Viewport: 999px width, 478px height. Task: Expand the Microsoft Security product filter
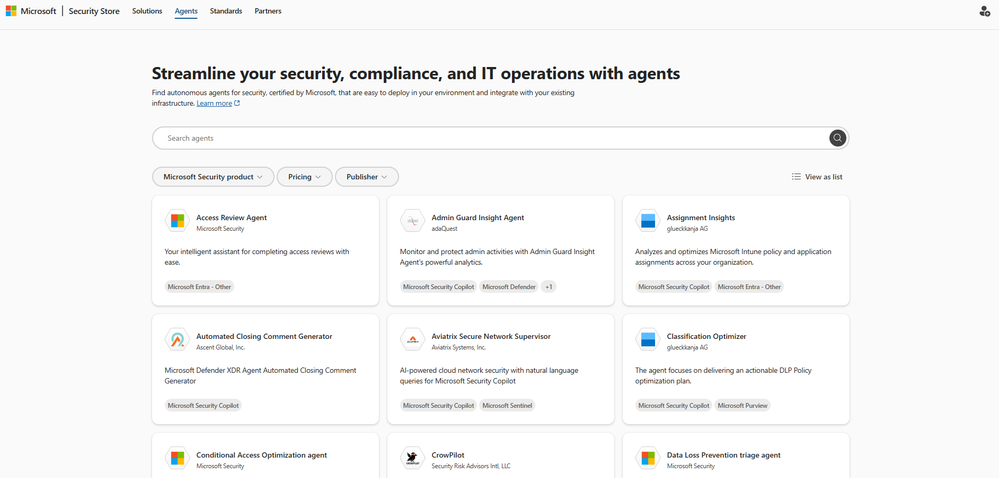click(x=213, y=177)
